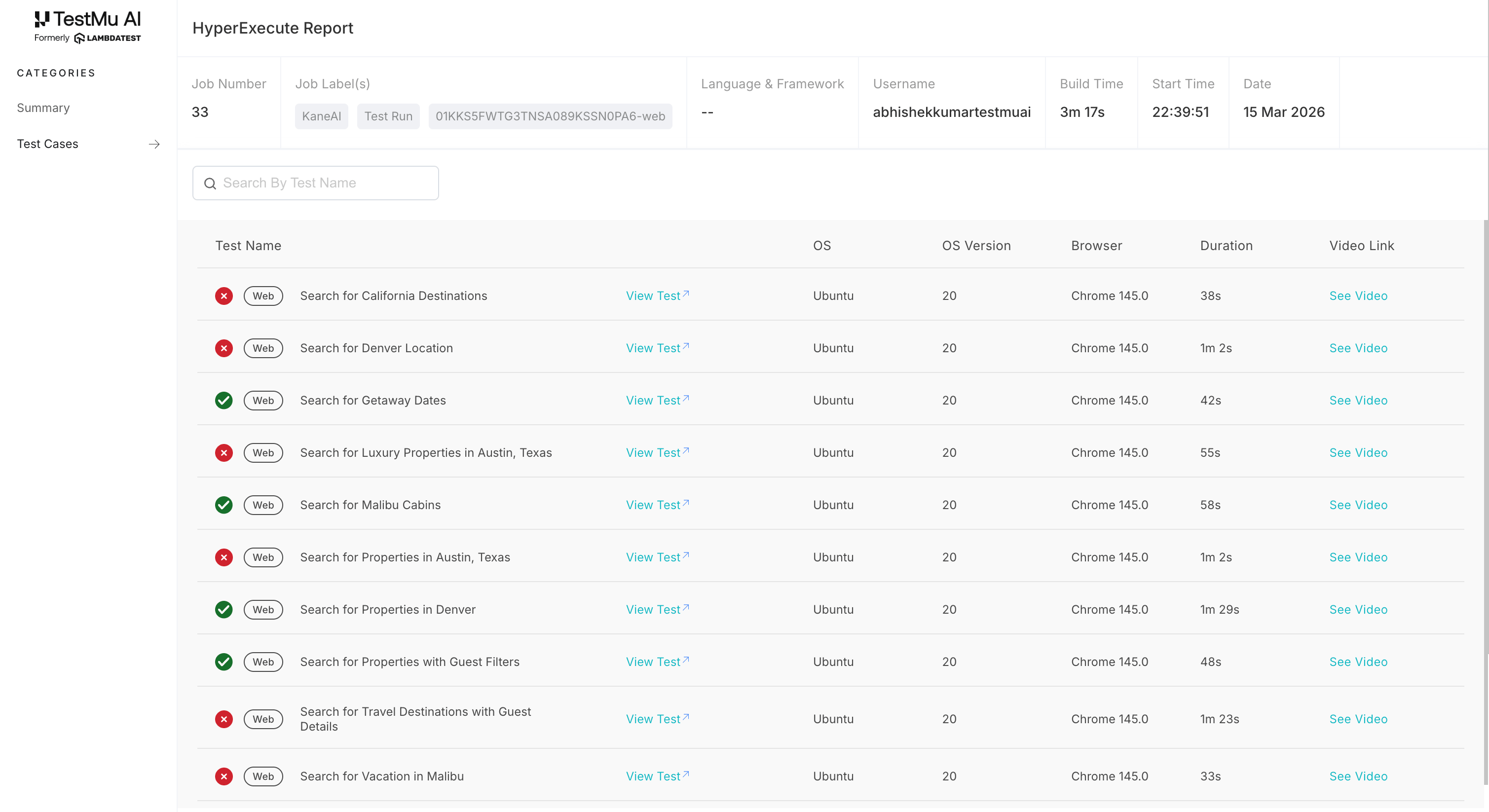Click the failed status icon for Vacation in Malibu
This screenshot has width=1489, height=812.
[x=223, y=776]
